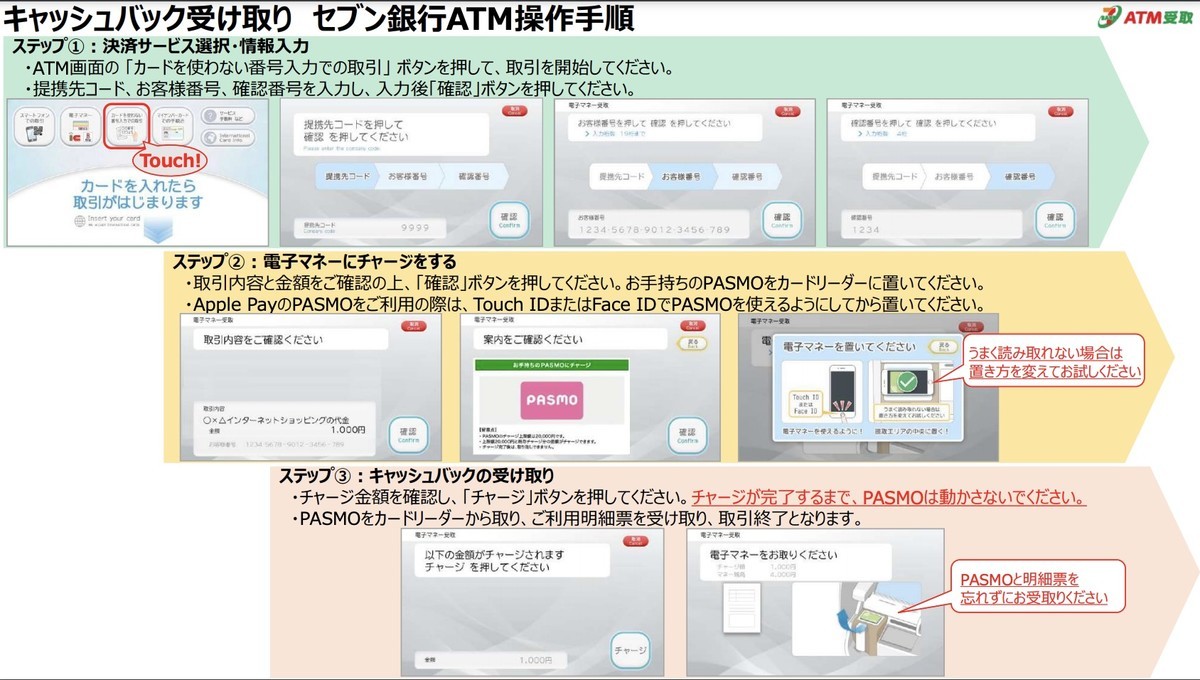The height and width of the screenshot is (680, 1200).
Task: Confirm on the 確認番号を押して screen
Action: [x=1055, y=221]
